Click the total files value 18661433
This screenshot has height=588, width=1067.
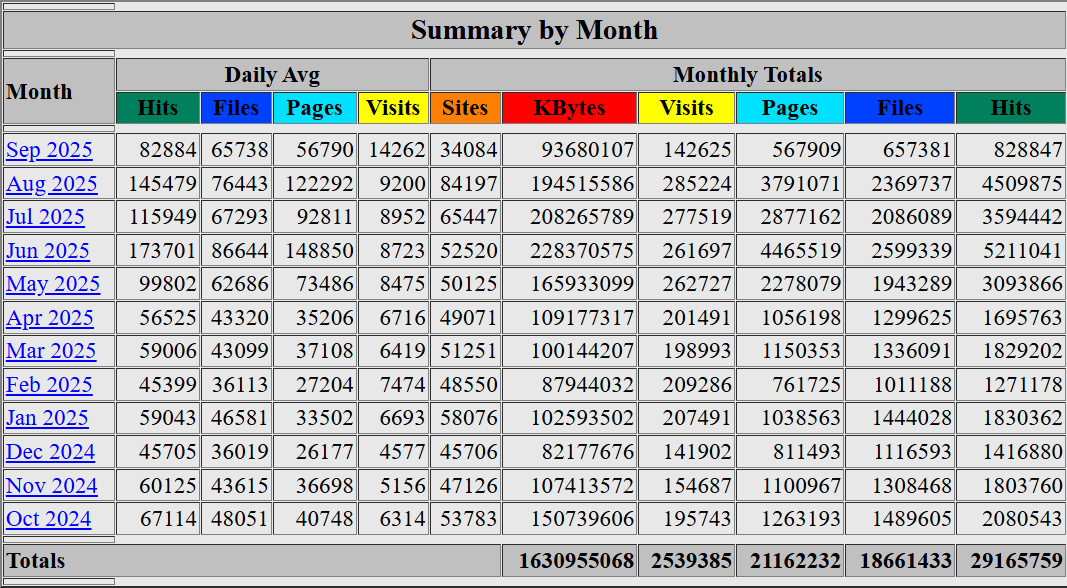[x=906, y=561]
